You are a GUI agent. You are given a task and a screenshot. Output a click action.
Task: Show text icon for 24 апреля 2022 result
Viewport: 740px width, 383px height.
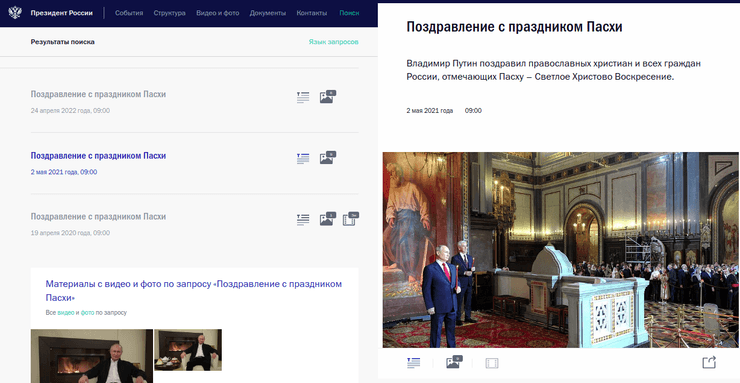pyautogui.click(x=303, y=97)
